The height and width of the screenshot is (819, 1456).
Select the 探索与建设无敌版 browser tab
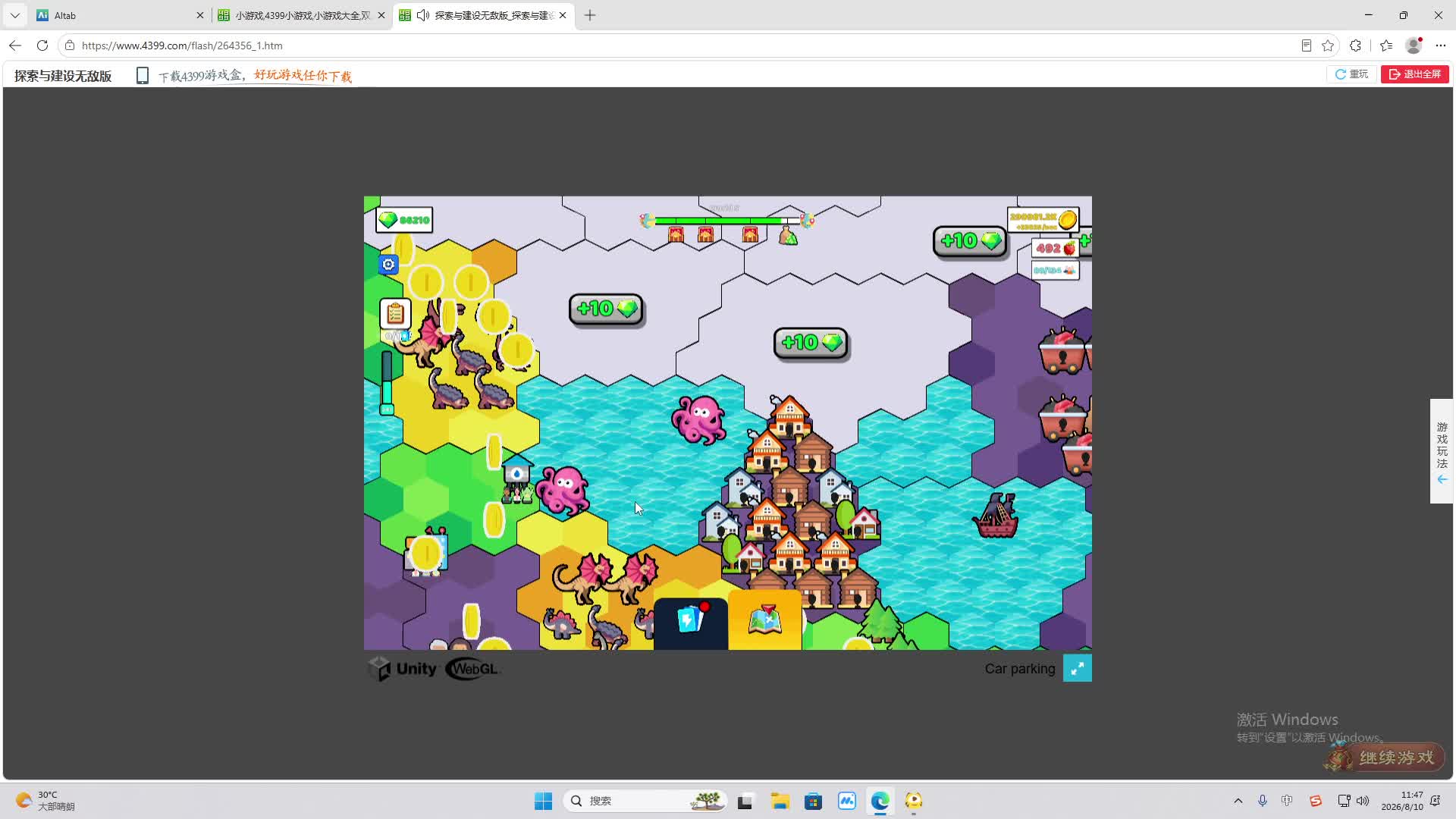[483, 15]
